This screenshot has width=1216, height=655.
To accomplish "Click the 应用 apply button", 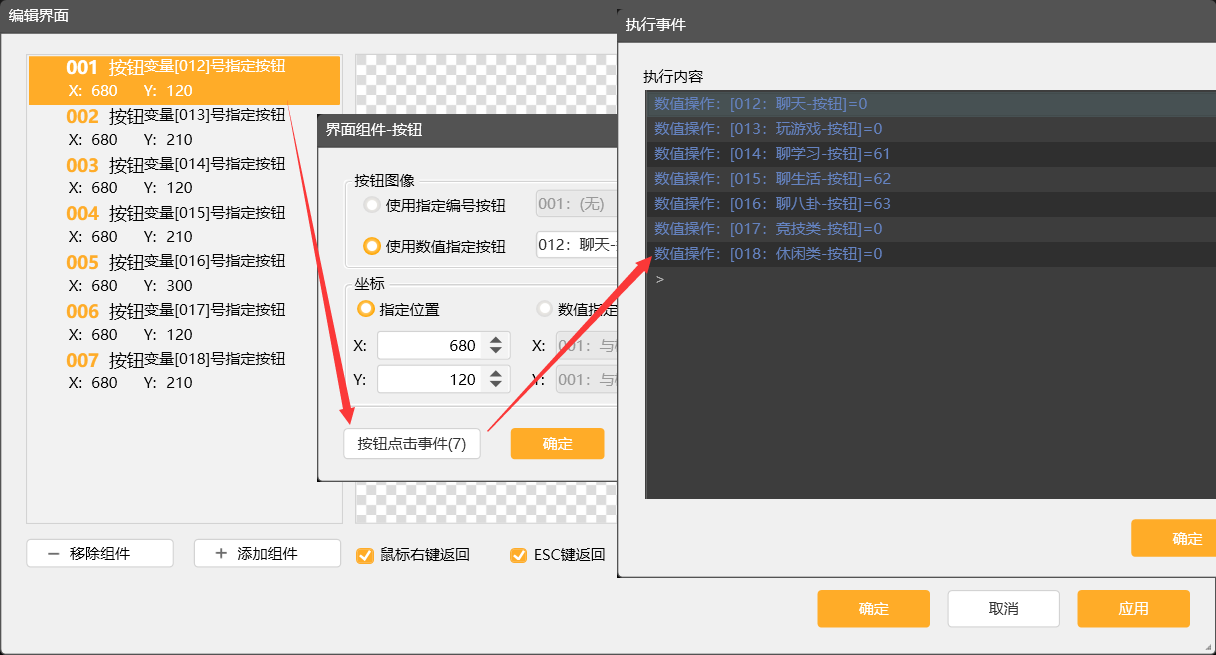I will (x=1133, y=609).
